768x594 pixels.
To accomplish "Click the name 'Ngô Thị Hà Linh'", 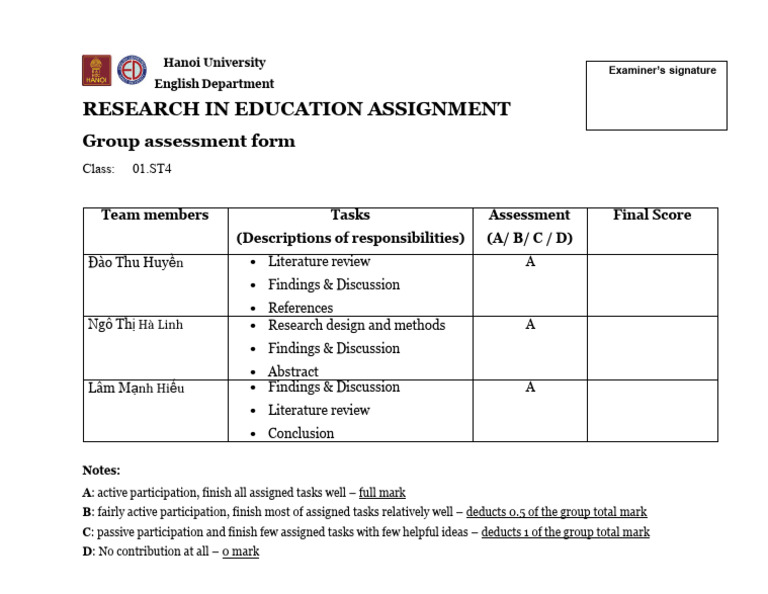I will click(x=135, y=325).
